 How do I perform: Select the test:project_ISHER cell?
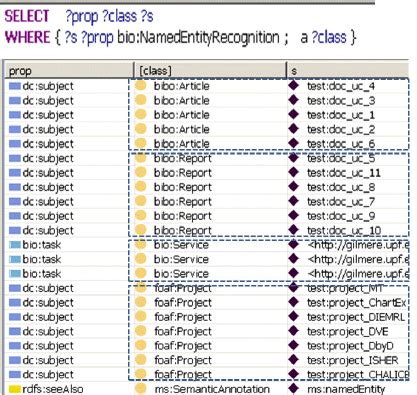tap(353, 360)
